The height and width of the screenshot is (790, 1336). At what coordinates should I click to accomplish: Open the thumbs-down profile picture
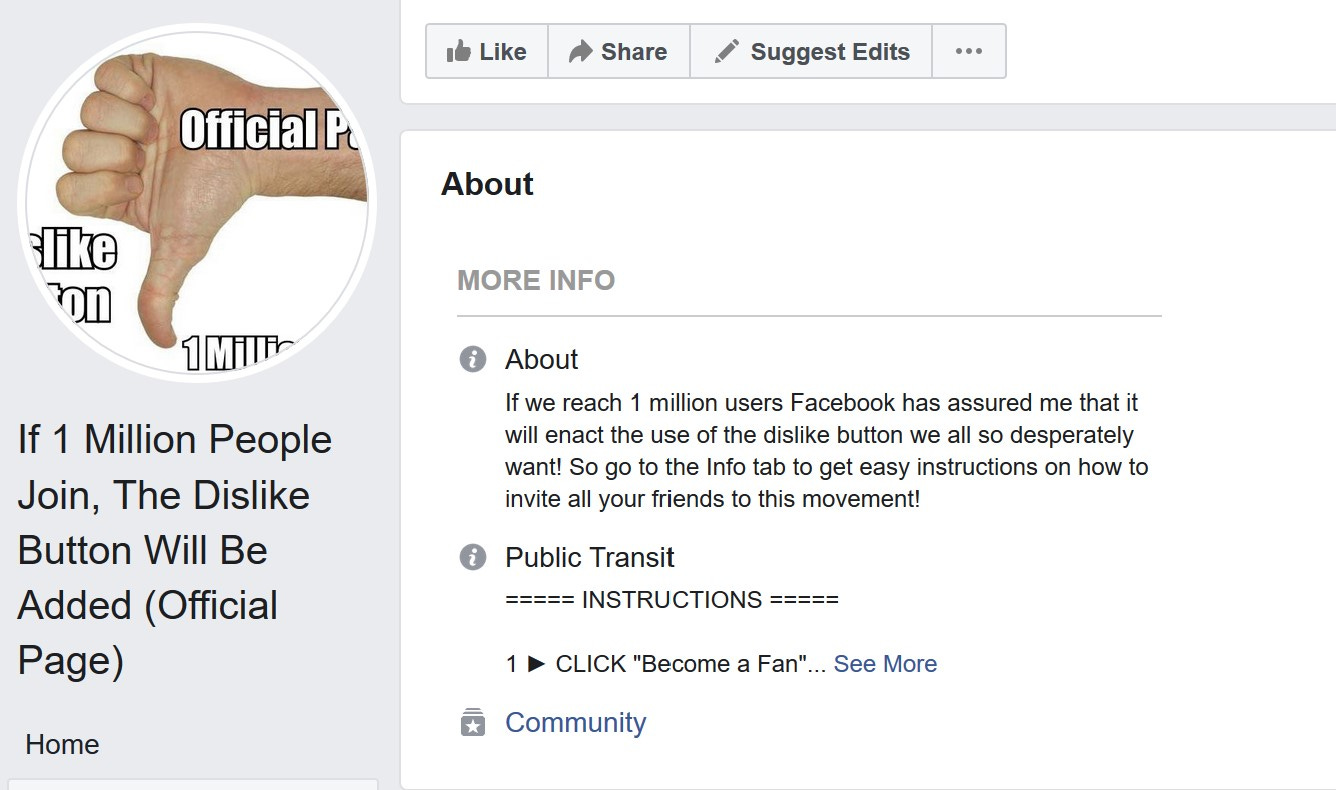197,203
